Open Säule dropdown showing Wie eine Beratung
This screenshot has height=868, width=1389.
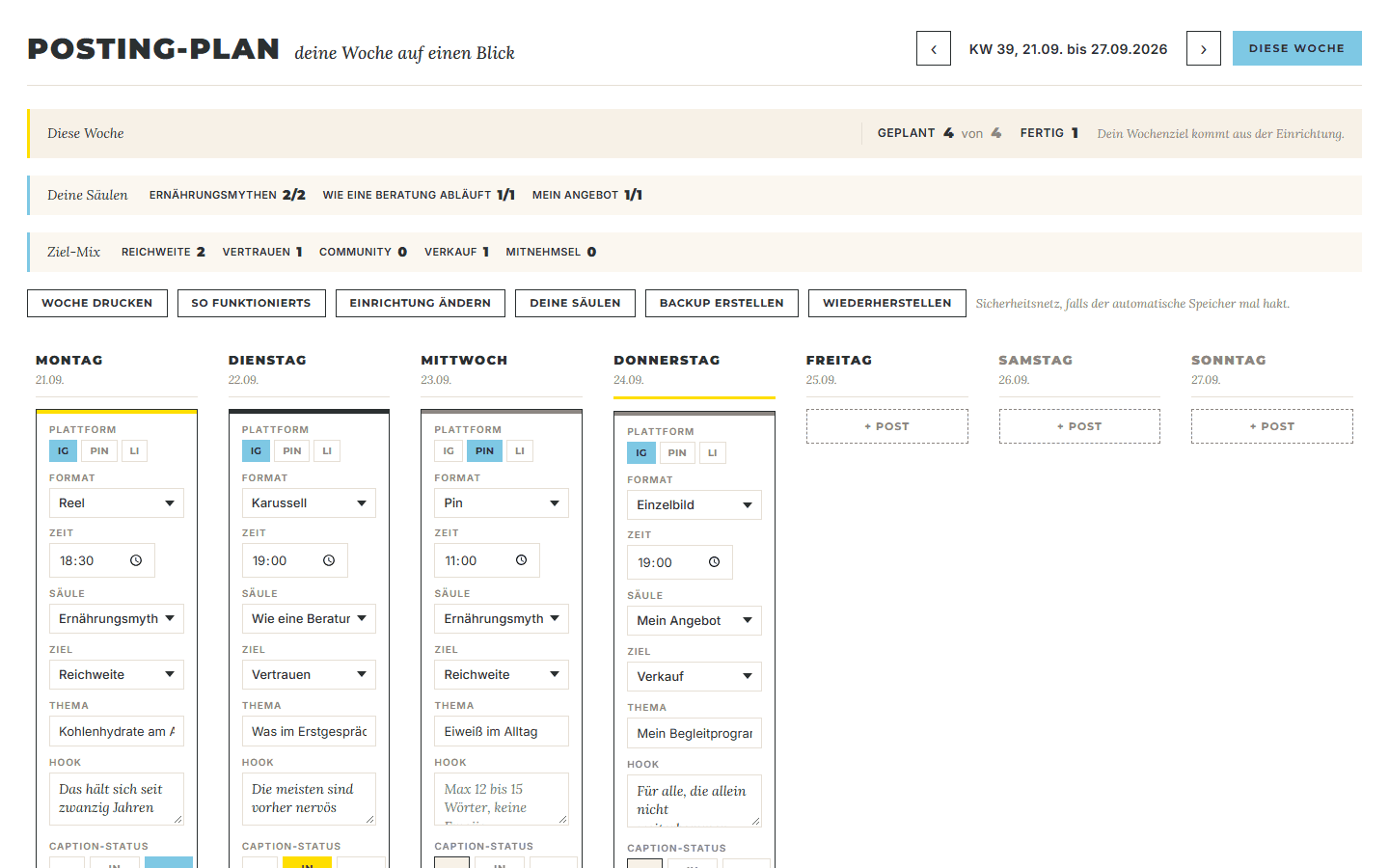(309, 618)
